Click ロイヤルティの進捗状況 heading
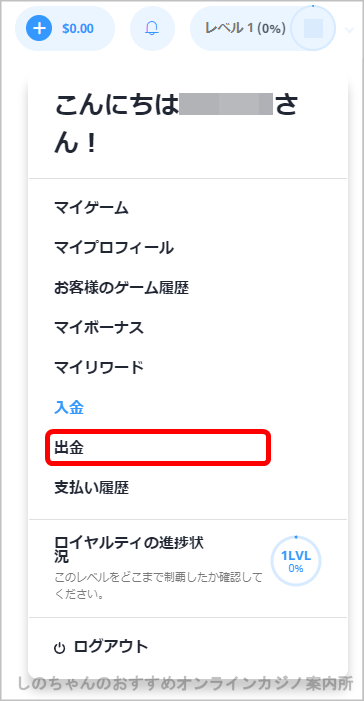 [x=129, y=550]
